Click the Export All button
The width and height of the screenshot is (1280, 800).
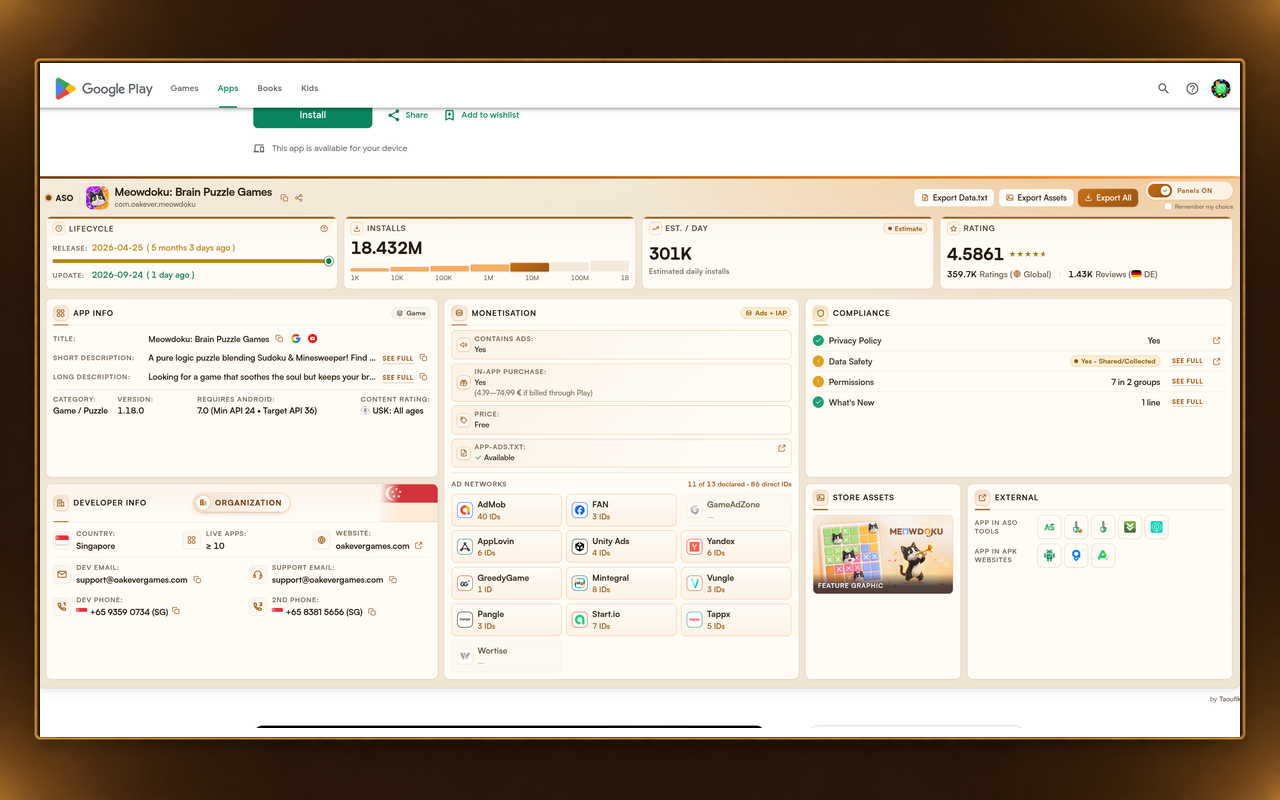tap(1108, 198)
